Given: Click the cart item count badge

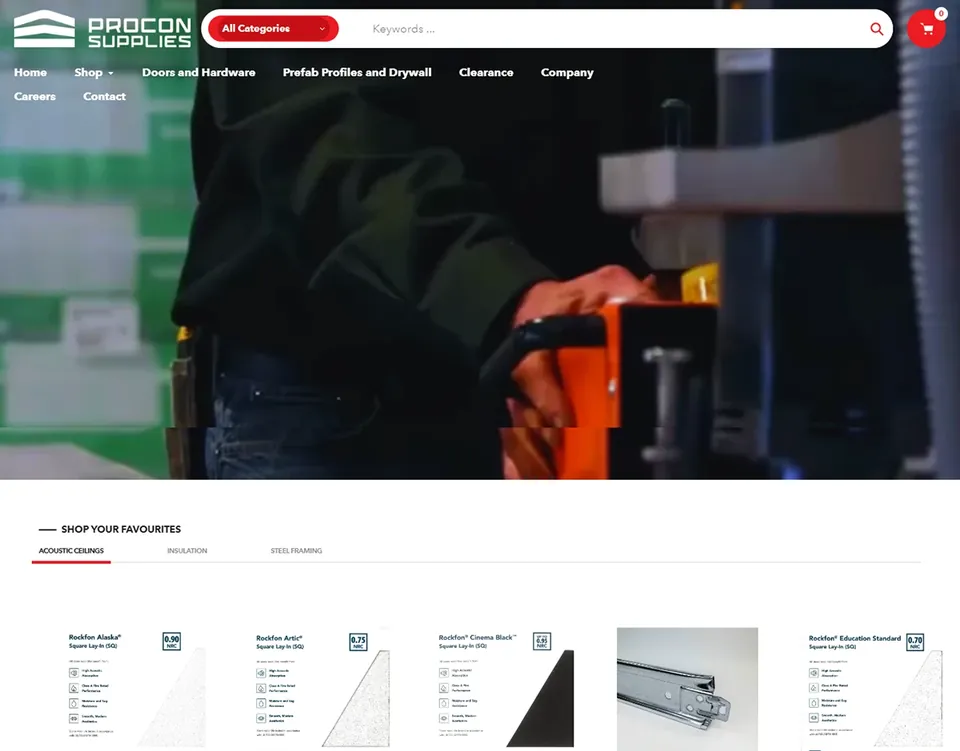Looking at the screenshot, I should click(x=941, y=13).
